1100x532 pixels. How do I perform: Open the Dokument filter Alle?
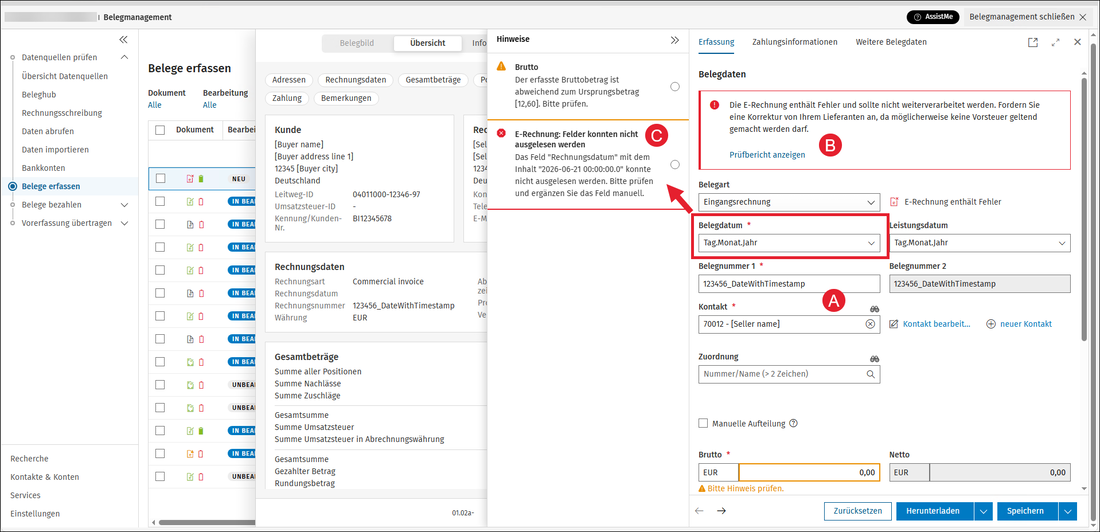click(154, 105)
